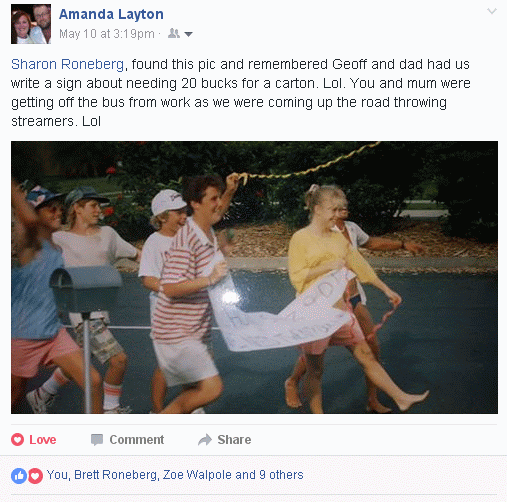This screenshot has height=502, width=507.
Task: Select the Comment button label
Action: 137,440
